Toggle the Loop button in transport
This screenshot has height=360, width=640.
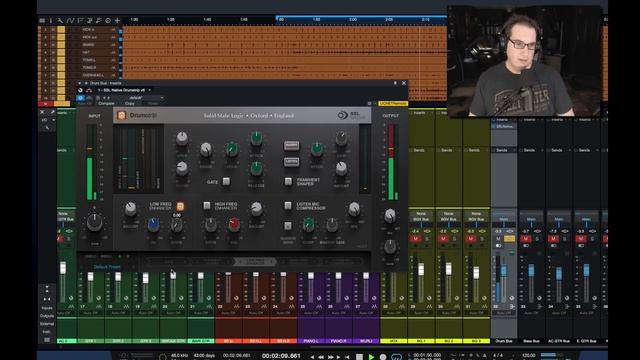click(x=396, y=357)
